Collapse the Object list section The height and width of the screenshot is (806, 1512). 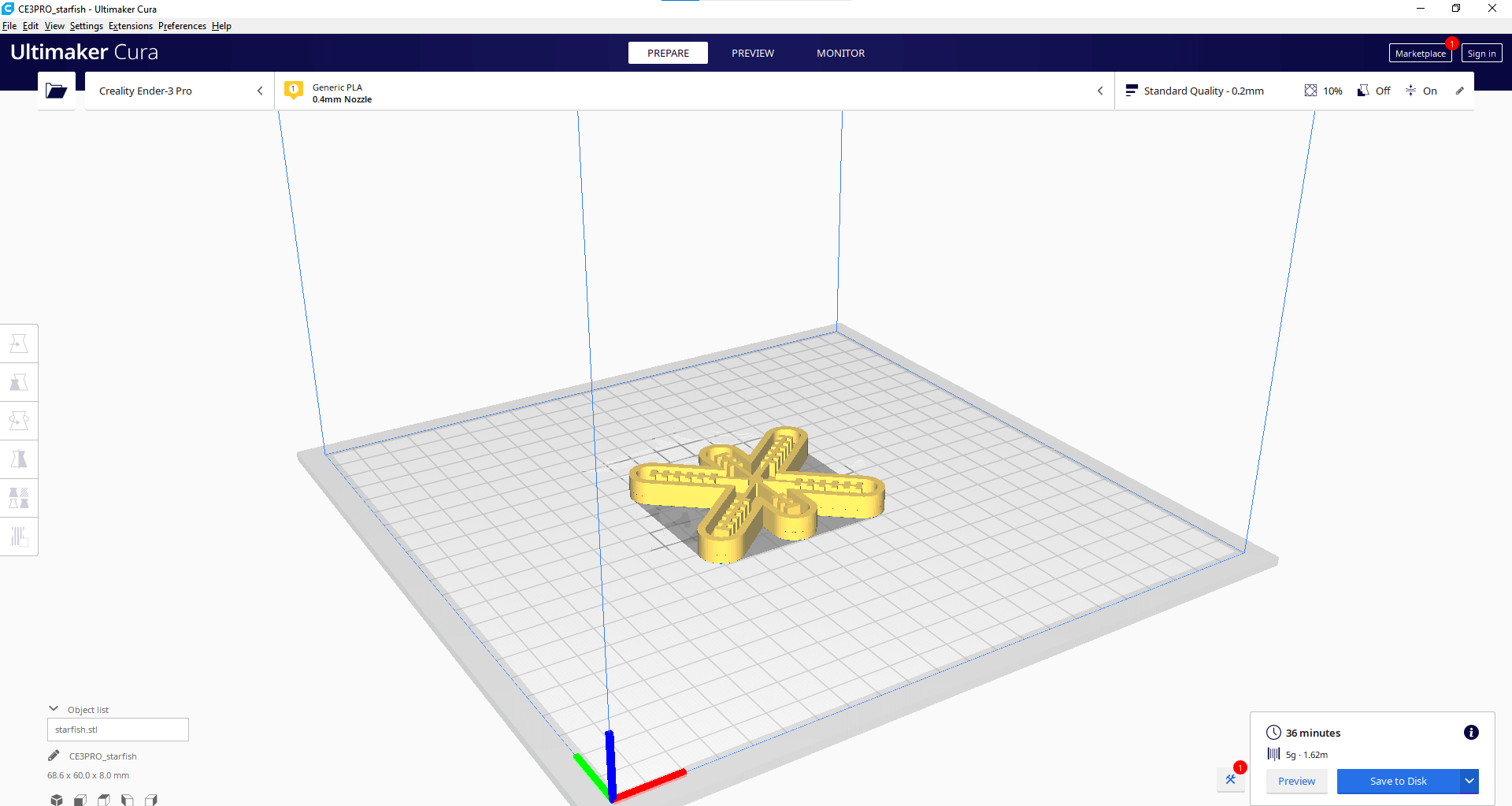(54, 709)
